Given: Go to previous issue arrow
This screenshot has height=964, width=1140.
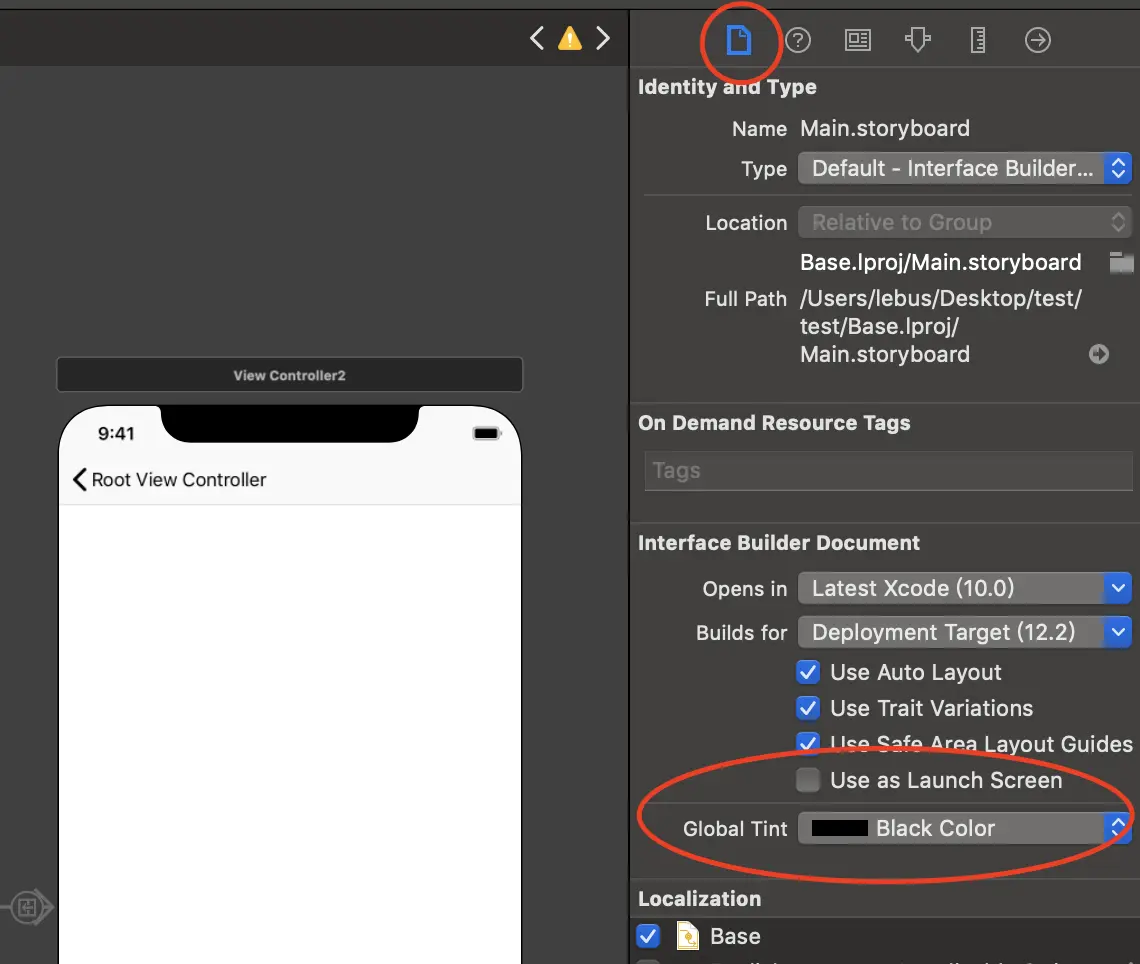Looking at the screenshot, I should 537,38.
